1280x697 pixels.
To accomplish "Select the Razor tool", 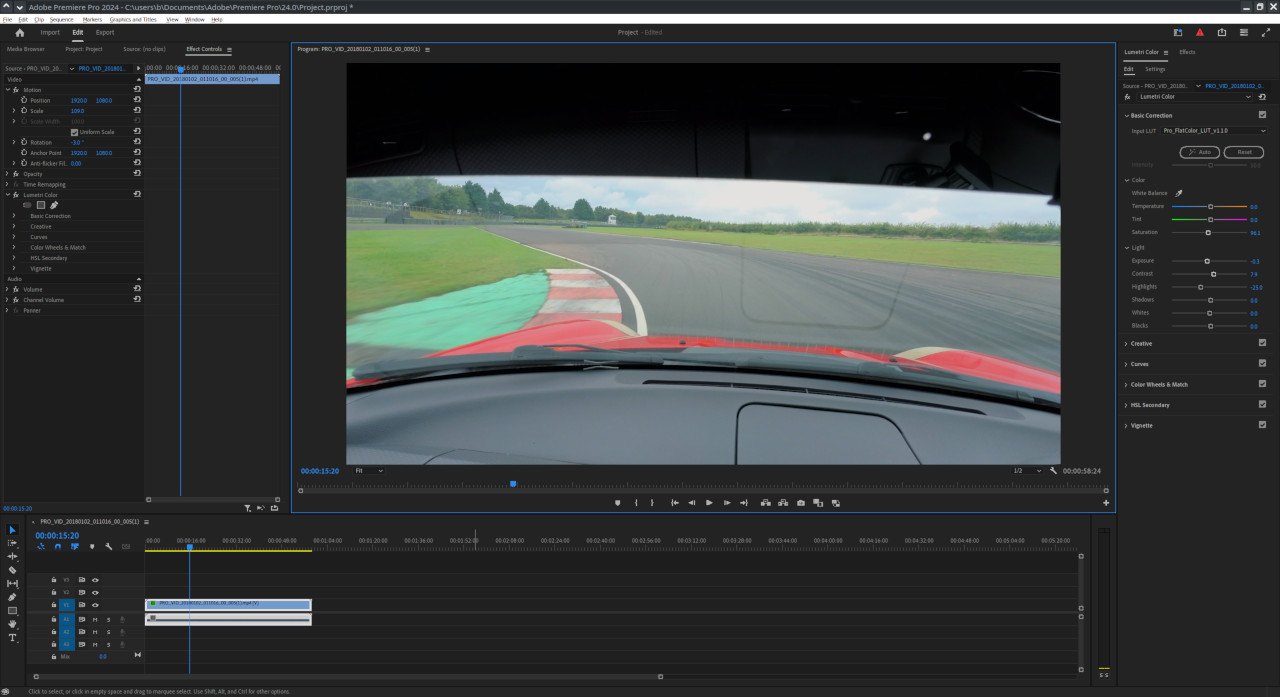I will click(13, 570).
